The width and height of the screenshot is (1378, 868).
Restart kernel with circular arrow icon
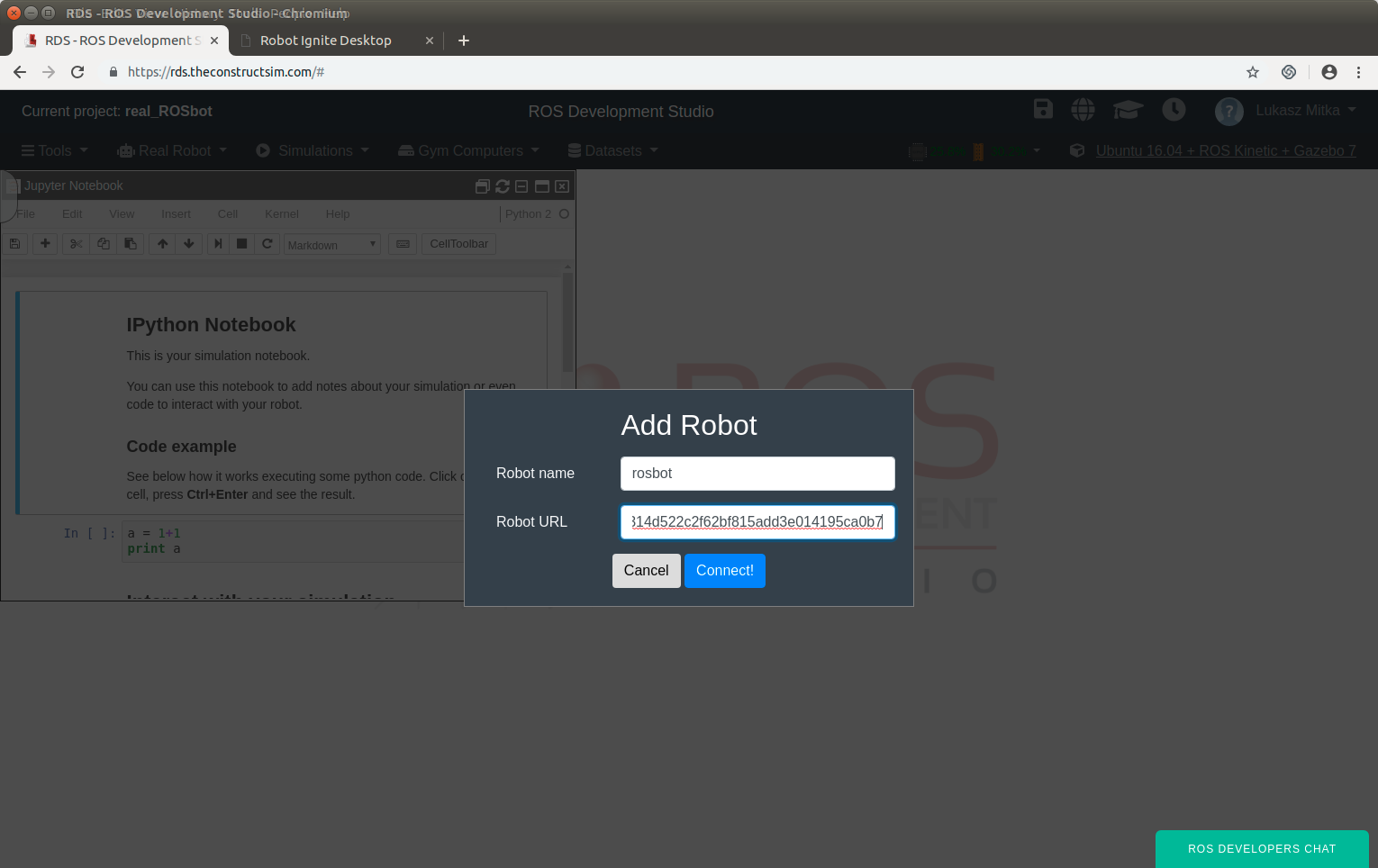point(267,244)
